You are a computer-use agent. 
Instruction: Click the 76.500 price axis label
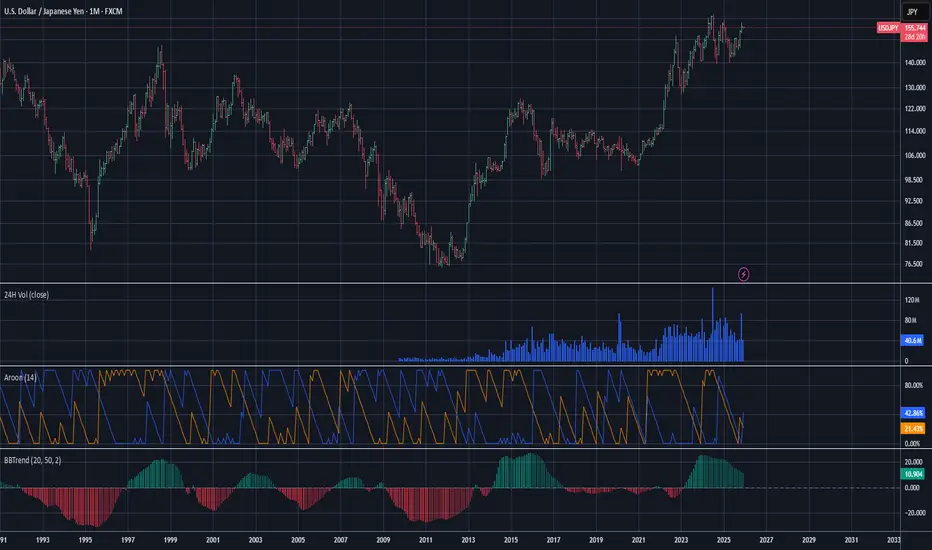914,263
